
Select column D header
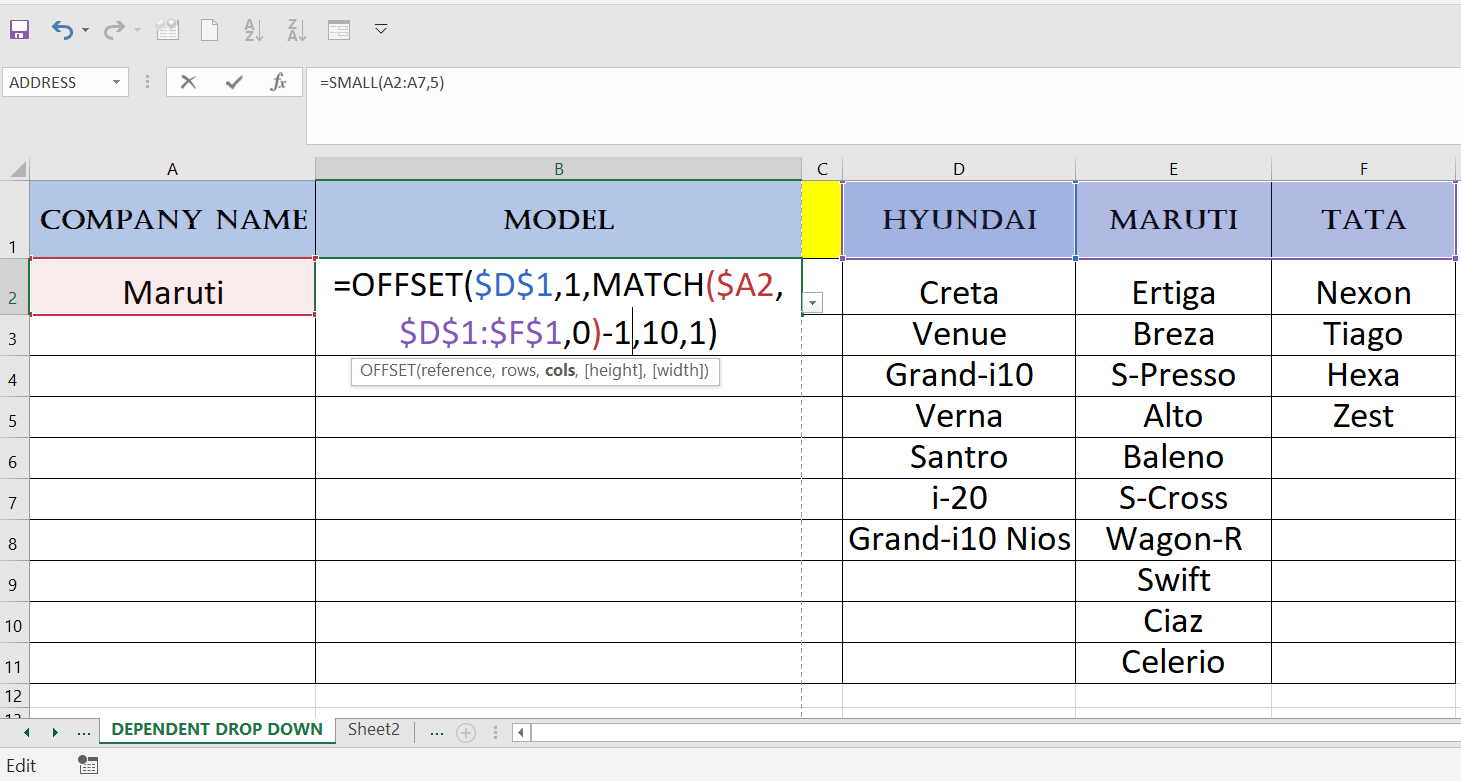[959, 169]
